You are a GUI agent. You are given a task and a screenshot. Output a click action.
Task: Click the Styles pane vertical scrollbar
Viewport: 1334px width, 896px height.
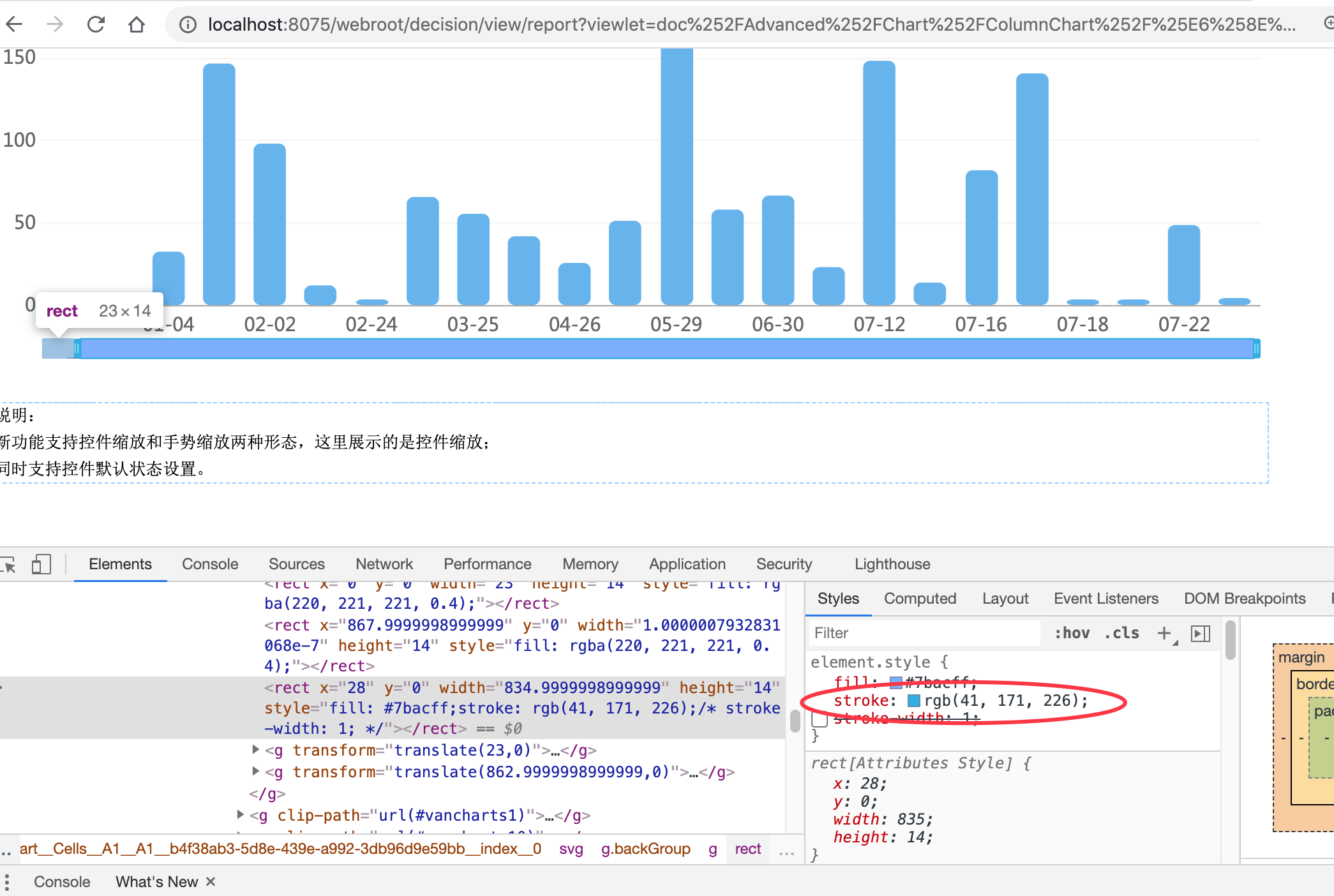[1231, 639]
